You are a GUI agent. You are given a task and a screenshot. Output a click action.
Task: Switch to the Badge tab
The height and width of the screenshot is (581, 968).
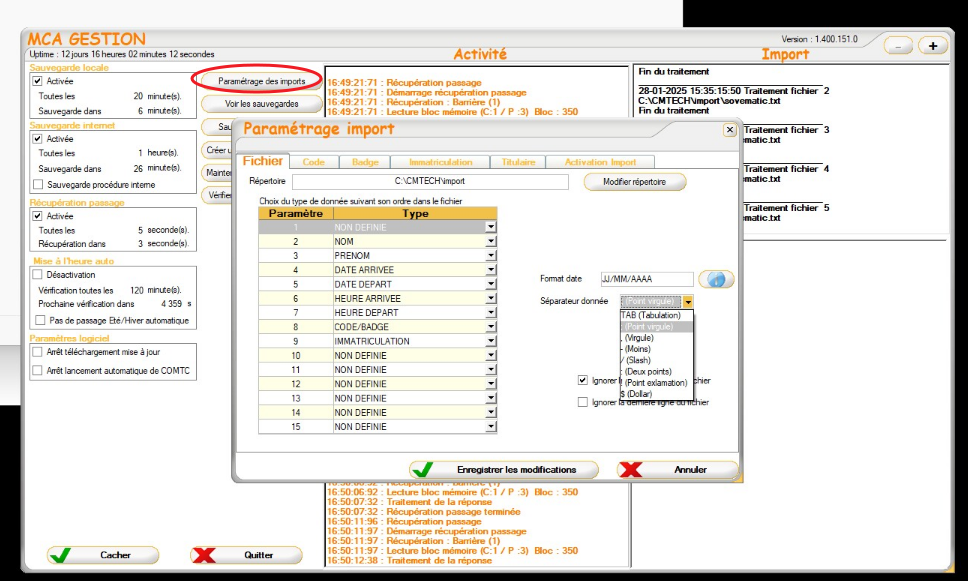click(365, 162)
